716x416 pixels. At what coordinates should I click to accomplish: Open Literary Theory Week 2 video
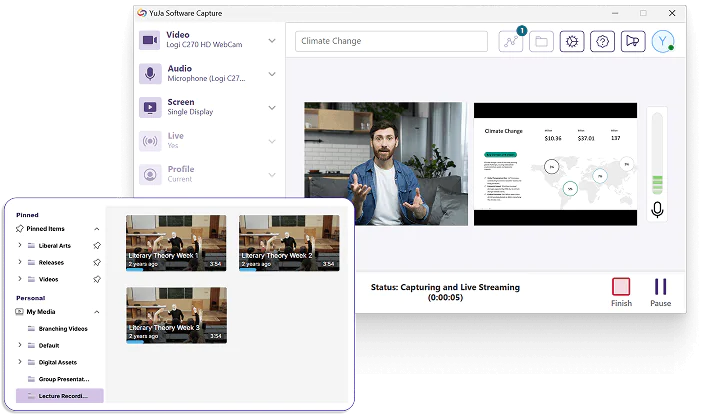tap(289, 243)
